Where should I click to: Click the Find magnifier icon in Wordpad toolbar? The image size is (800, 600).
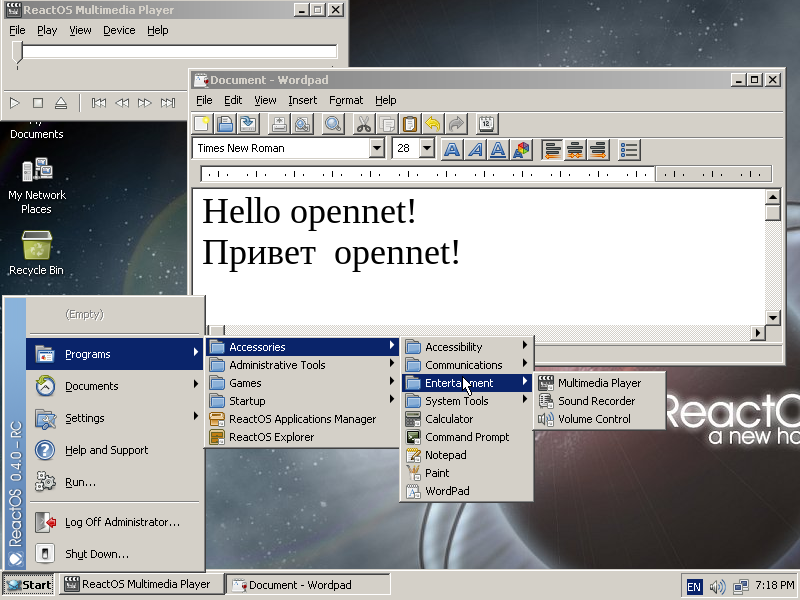click(x=333, y=124)
